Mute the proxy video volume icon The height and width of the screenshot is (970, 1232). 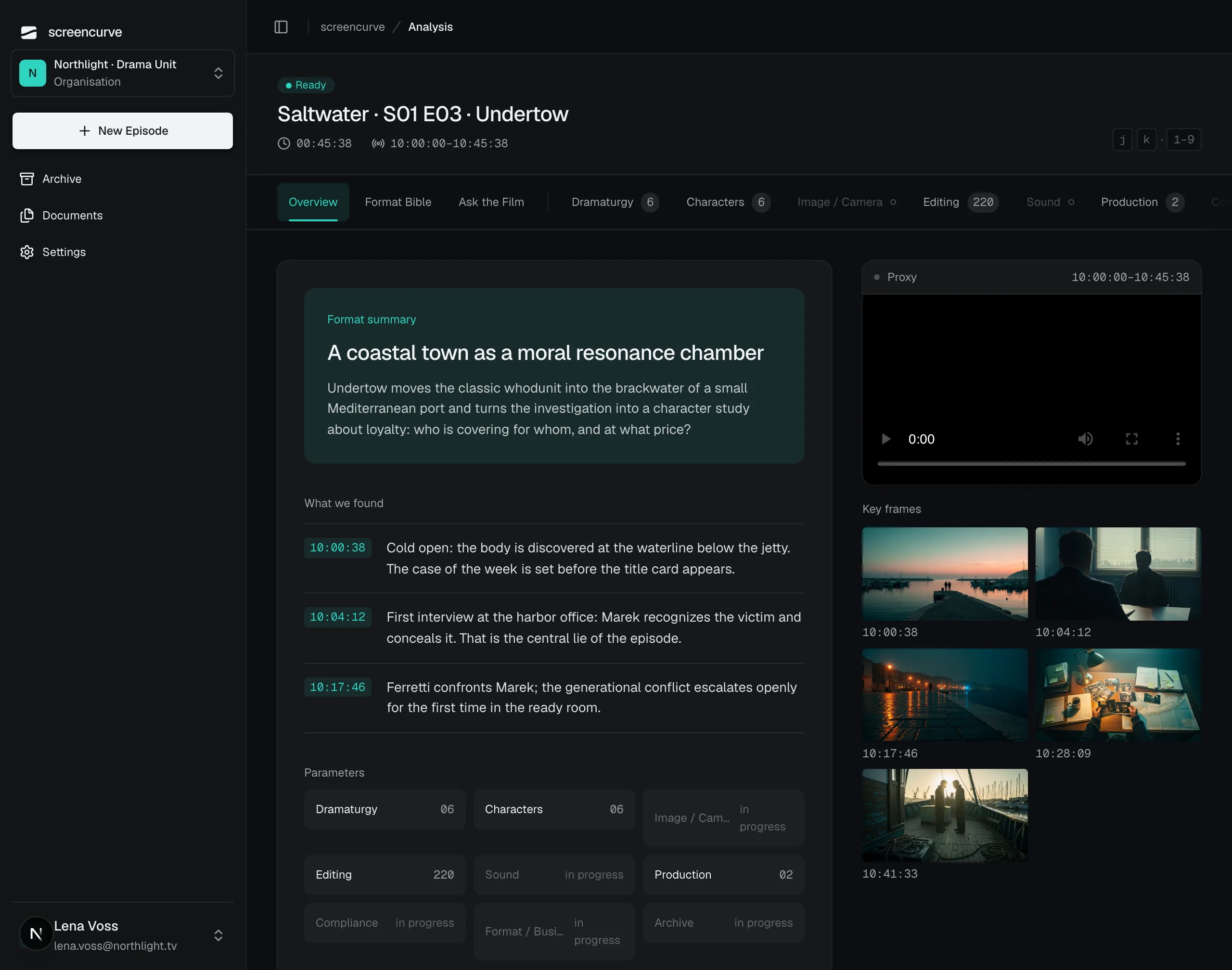coord(1085,439)
